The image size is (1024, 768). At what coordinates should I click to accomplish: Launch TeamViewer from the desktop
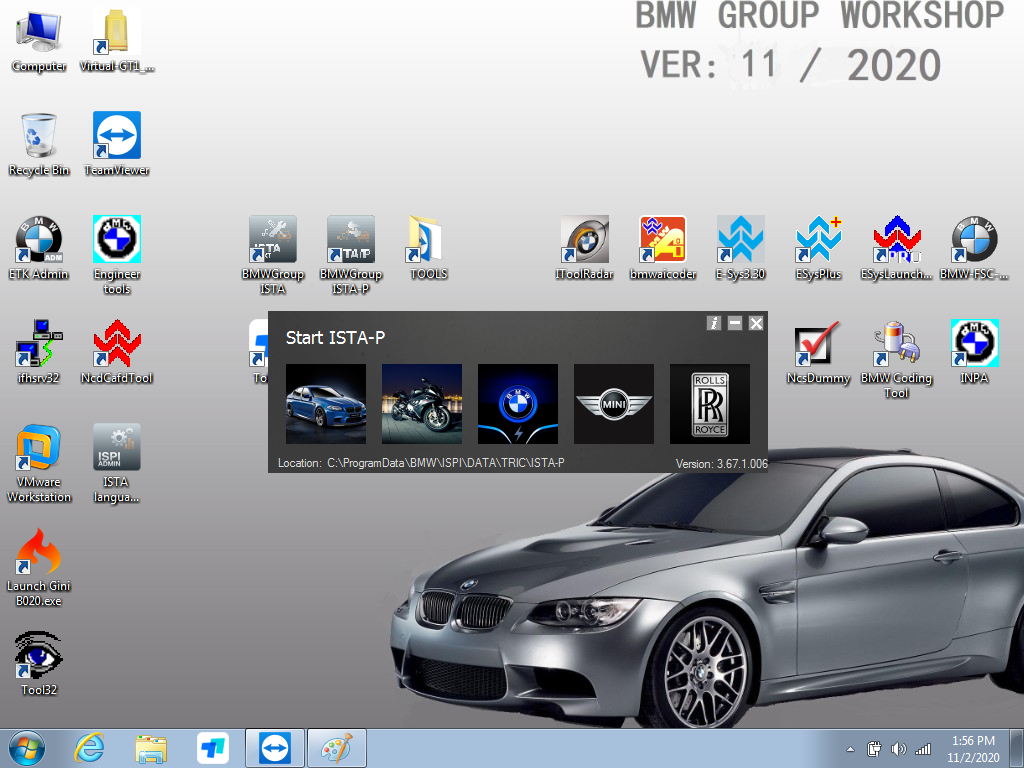click(x=117, y=144)
